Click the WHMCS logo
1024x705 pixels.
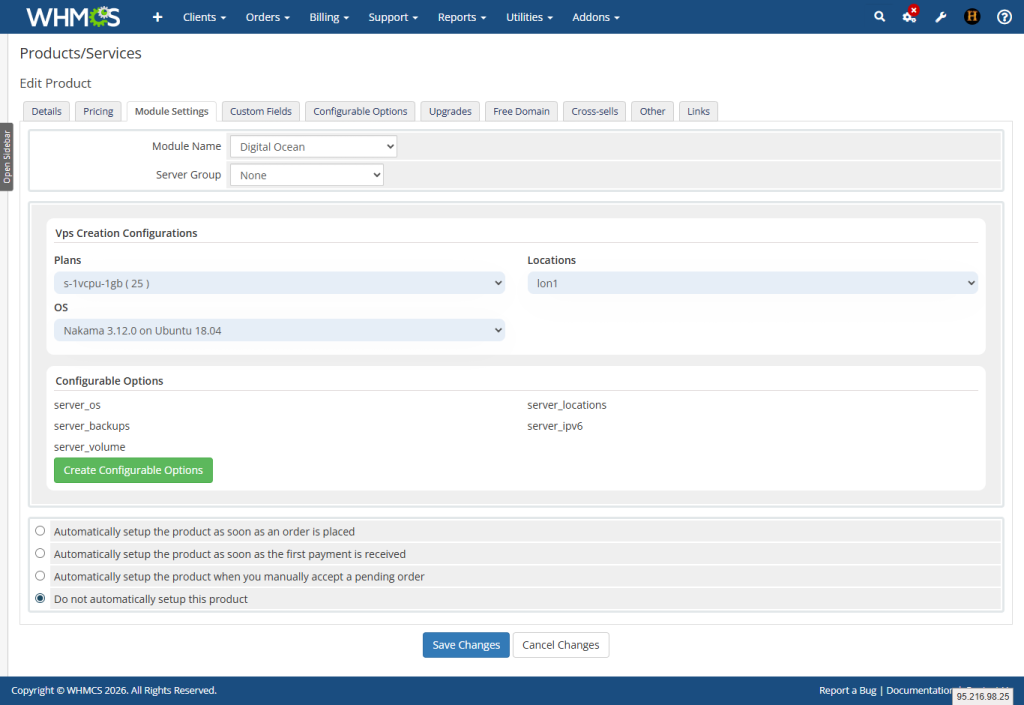tap(71, 16)
